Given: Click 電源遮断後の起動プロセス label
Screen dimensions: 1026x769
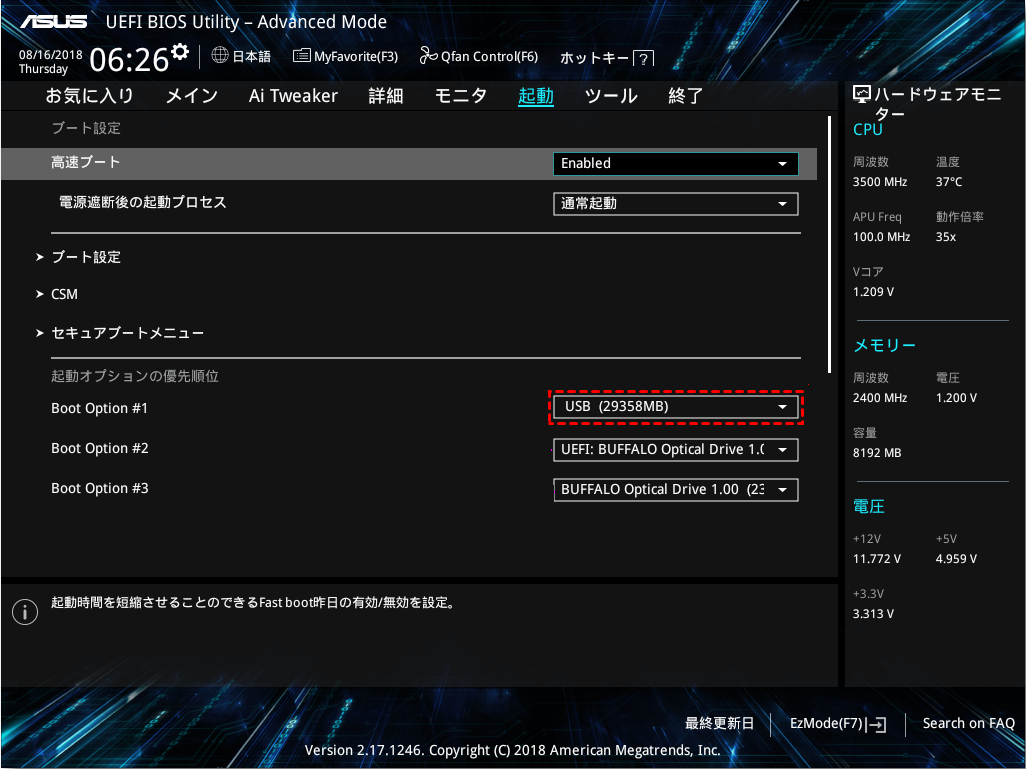Looking at the screenshot, I should click(x=143, y=202).
